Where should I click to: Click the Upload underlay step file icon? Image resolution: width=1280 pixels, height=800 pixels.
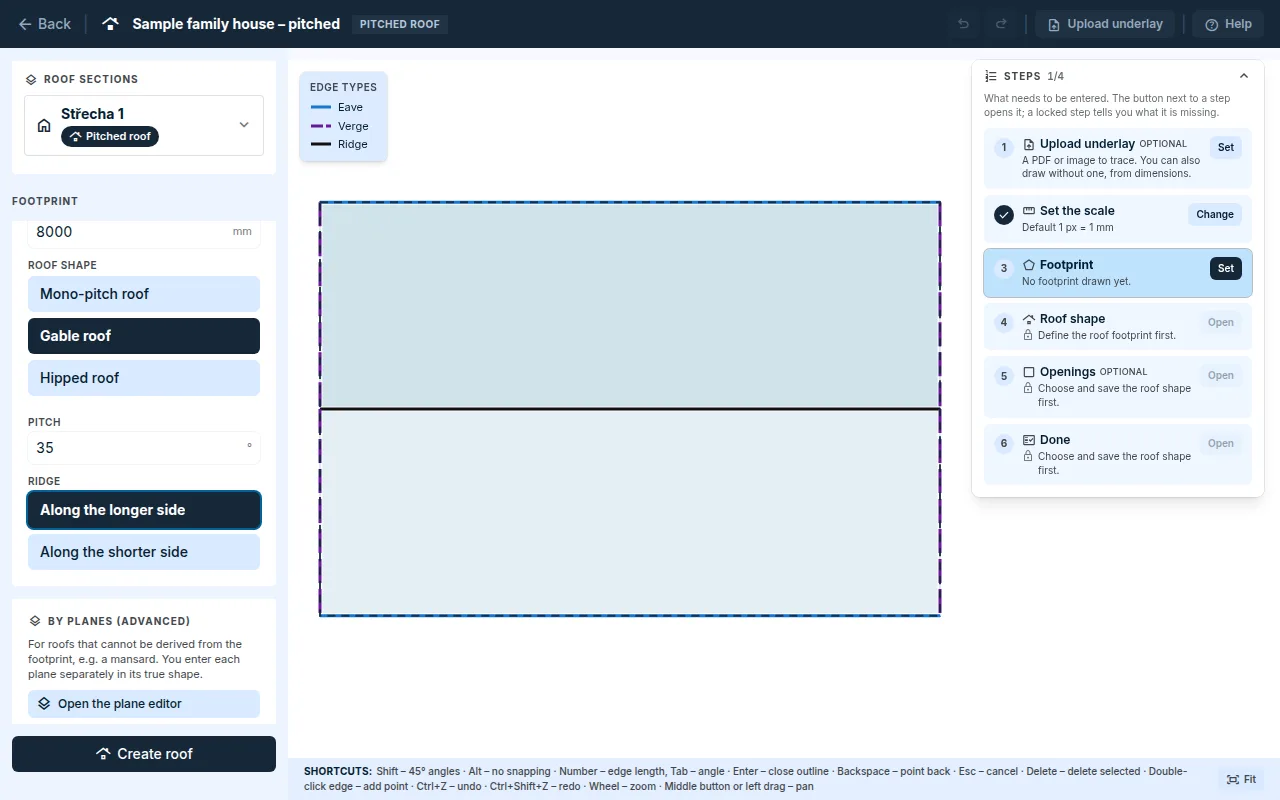[x=1029, y=144]
